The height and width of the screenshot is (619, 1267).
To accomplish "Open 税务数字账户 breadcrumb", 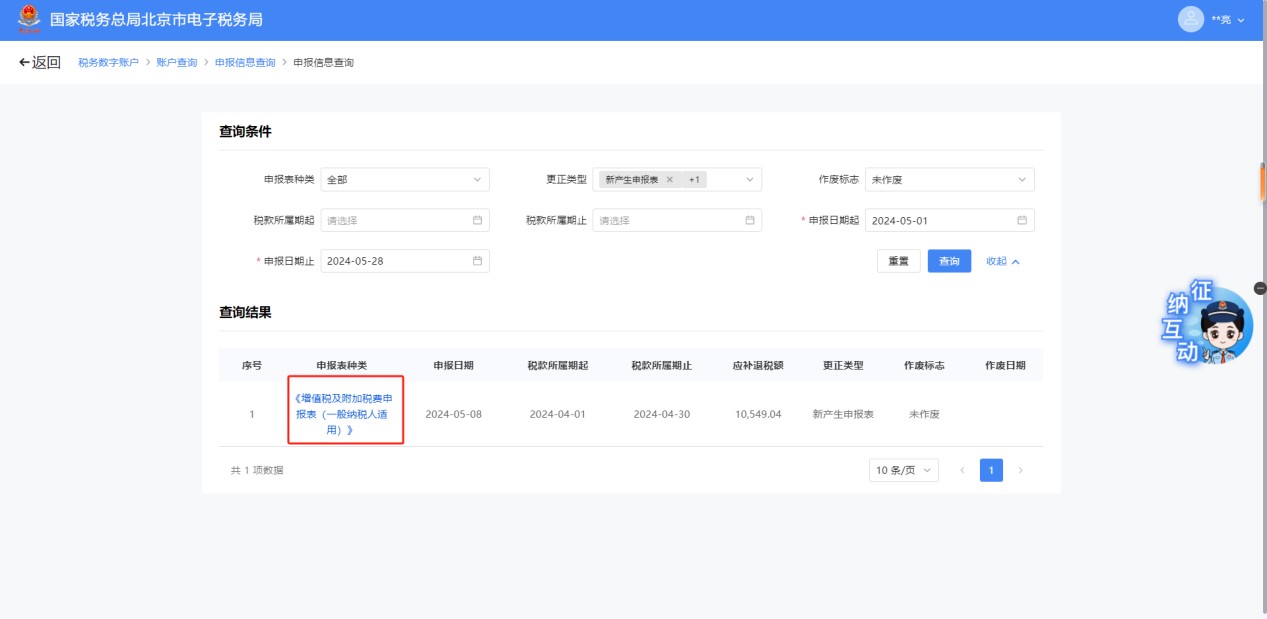I will pos(108,63).
